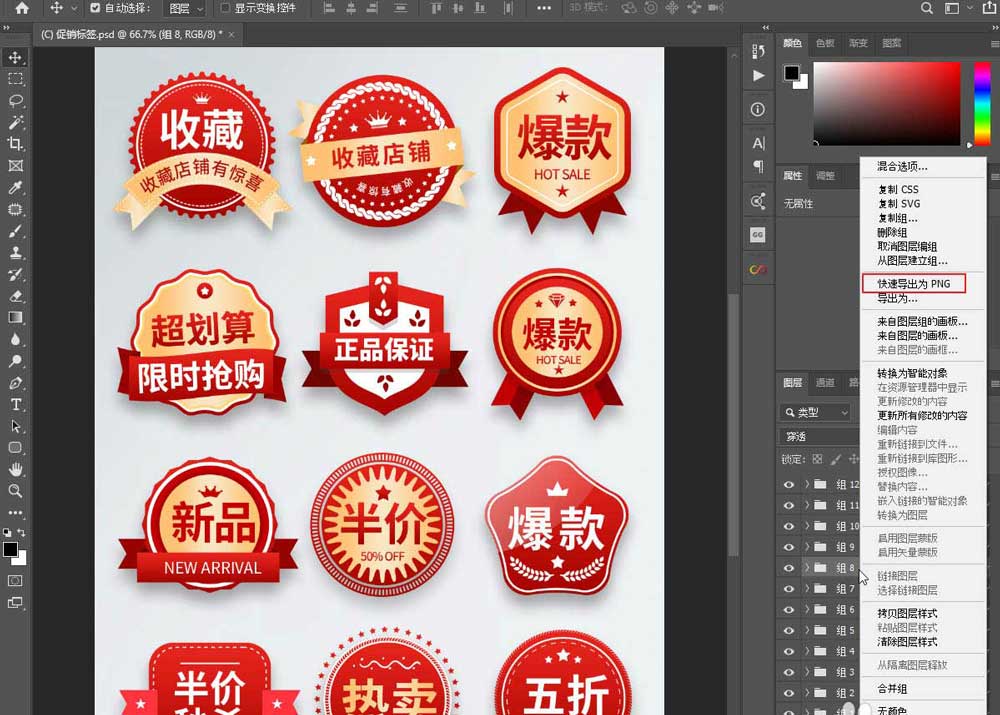Select the Move tool in toolbox

[15, 57]
